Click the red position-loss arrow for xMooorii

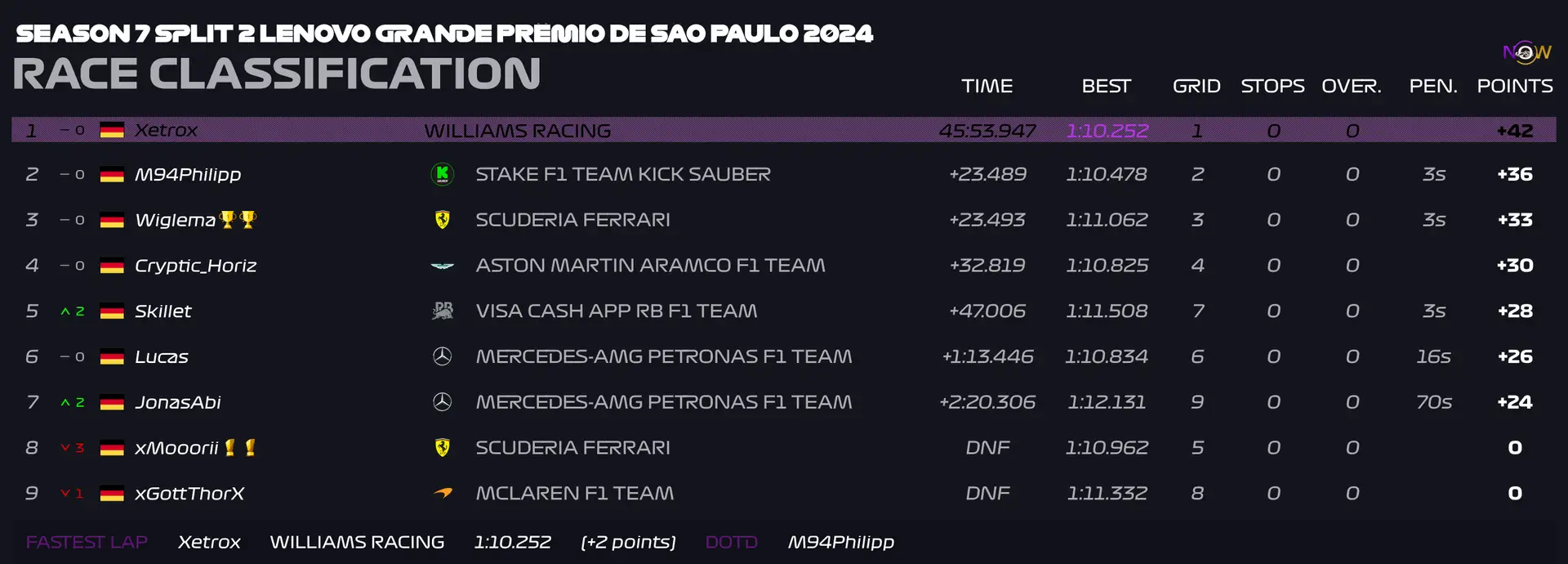click(65, 448)
